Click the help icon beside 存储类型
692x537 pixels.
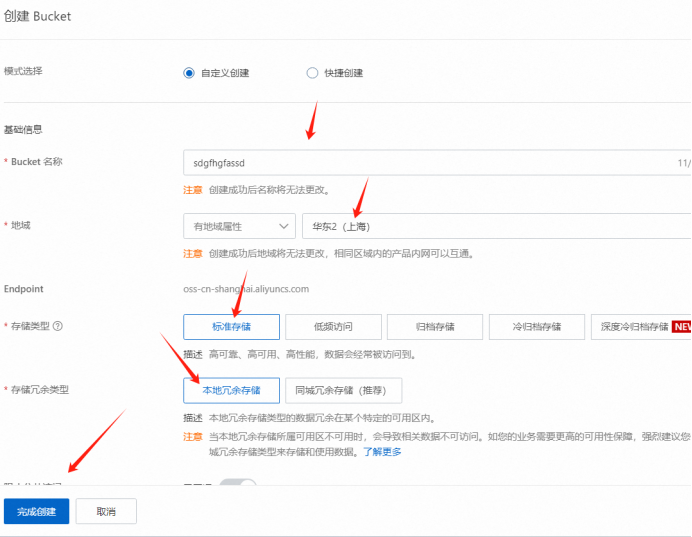[x=58, y=326]
